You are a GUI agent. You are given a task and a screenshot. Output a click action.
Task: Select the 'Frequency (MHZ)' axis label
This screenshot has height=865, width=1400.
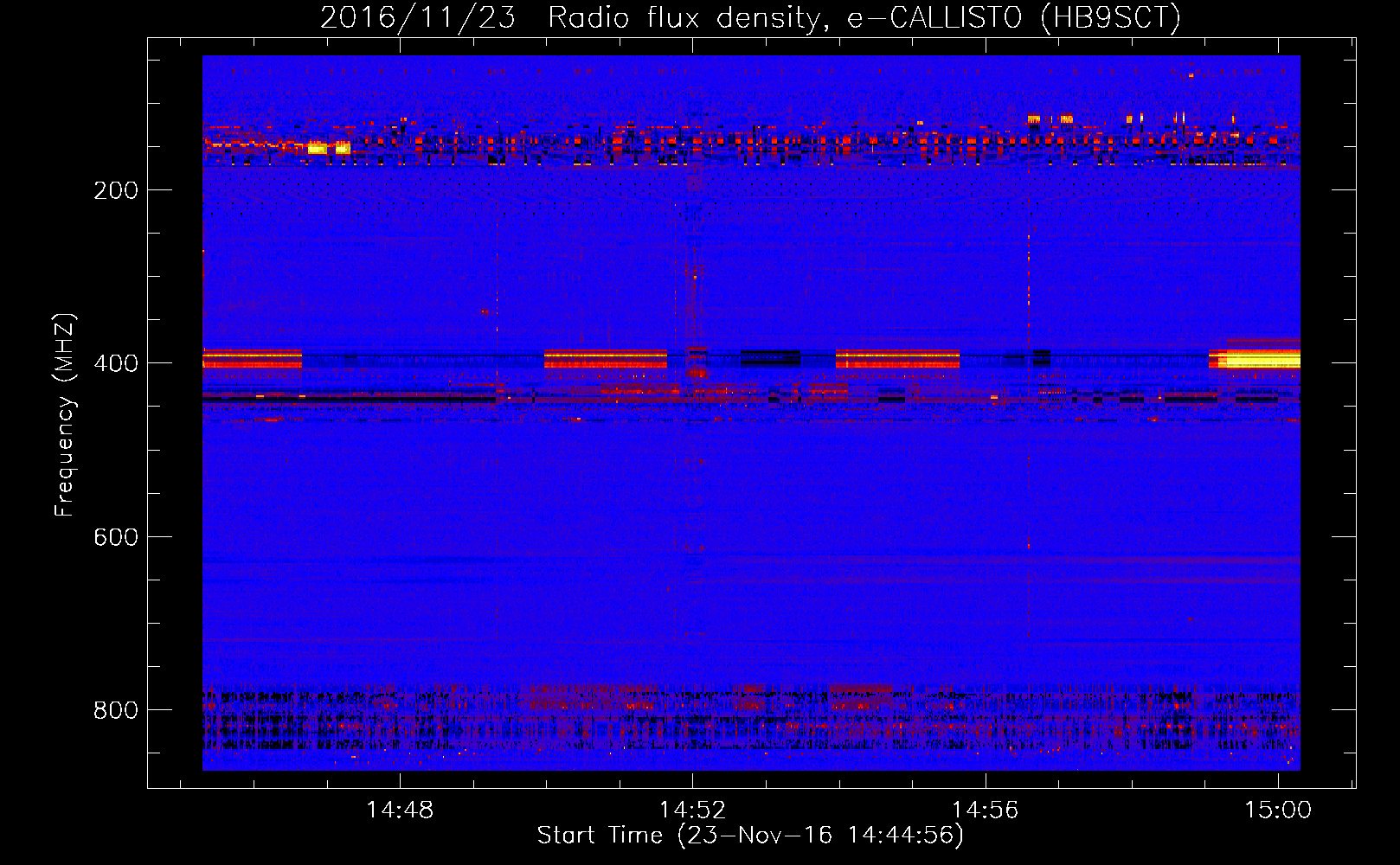[65, 415]
